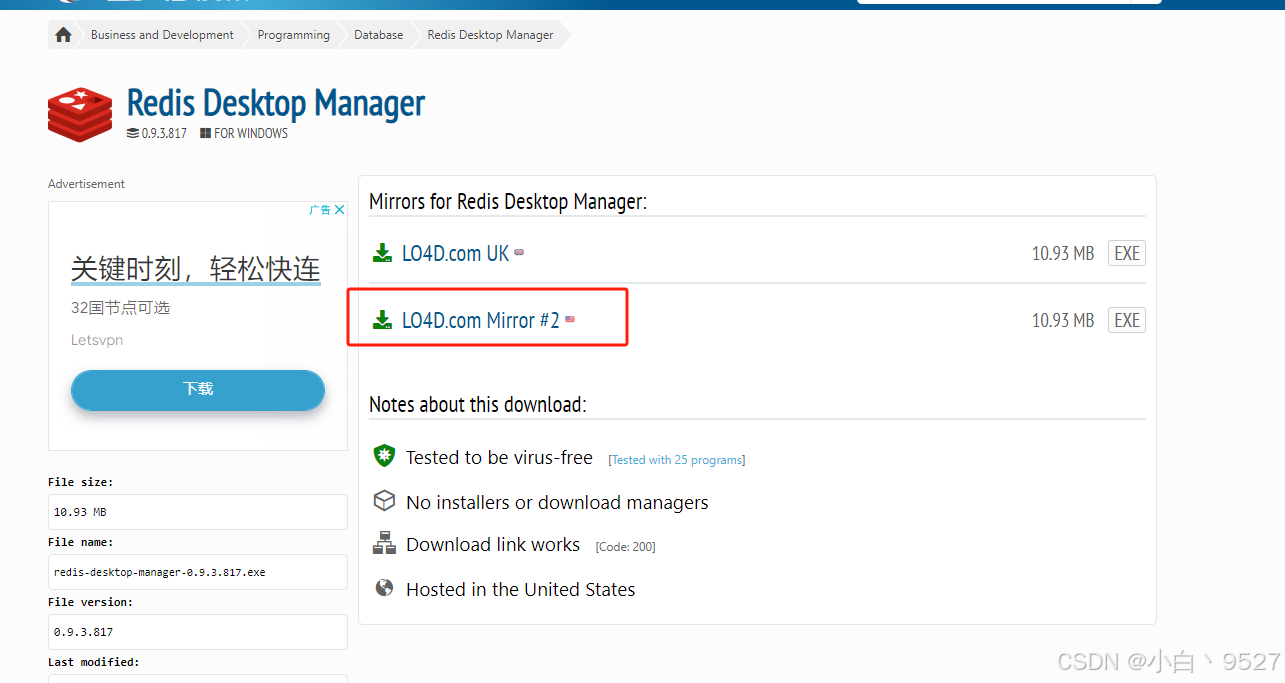
Task: Click 10.93 MB size on Mirror #2 row
Action: [1063, 321]
